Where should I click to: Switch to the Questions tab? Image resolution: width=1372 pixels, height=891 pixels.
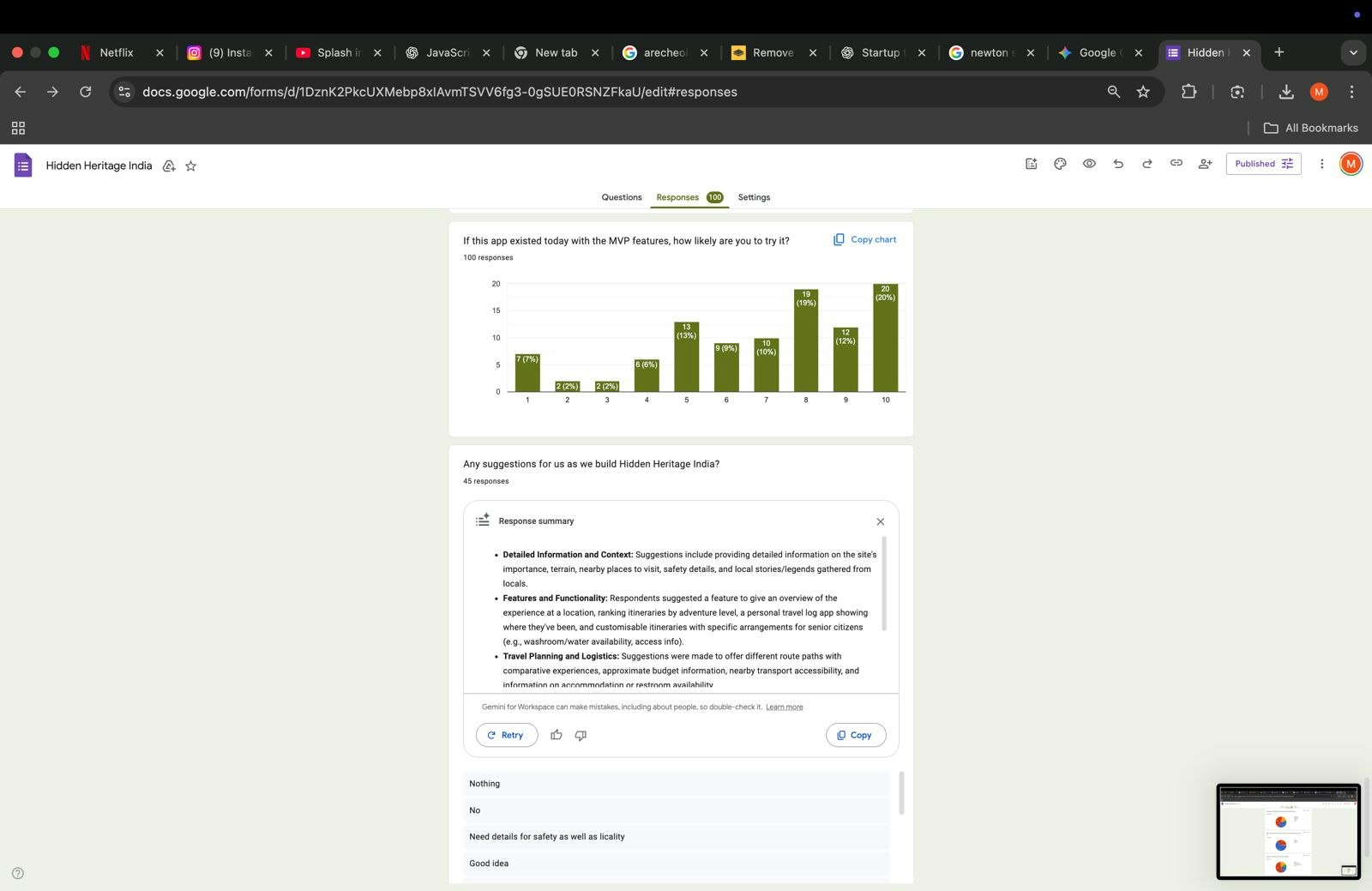tap(622, 197)
